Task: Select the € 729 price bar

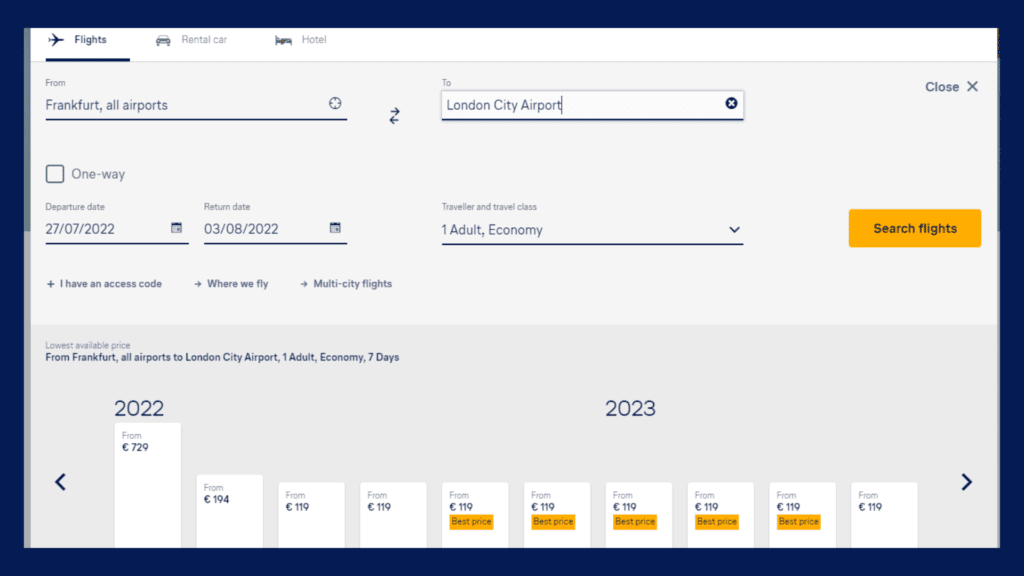Action: [148, 485]
